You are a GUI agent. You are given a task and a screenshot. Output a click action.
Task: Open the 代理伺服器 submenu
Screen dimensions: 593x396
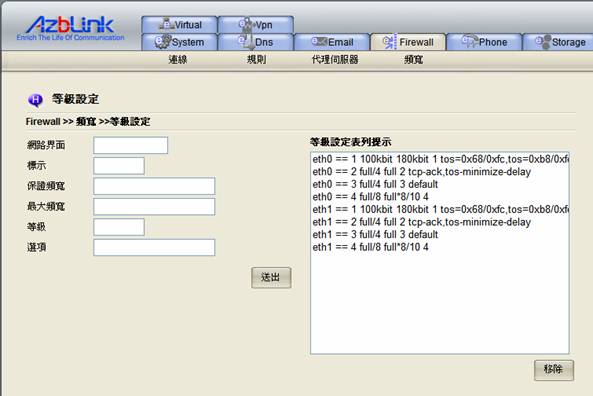[335, 59]
